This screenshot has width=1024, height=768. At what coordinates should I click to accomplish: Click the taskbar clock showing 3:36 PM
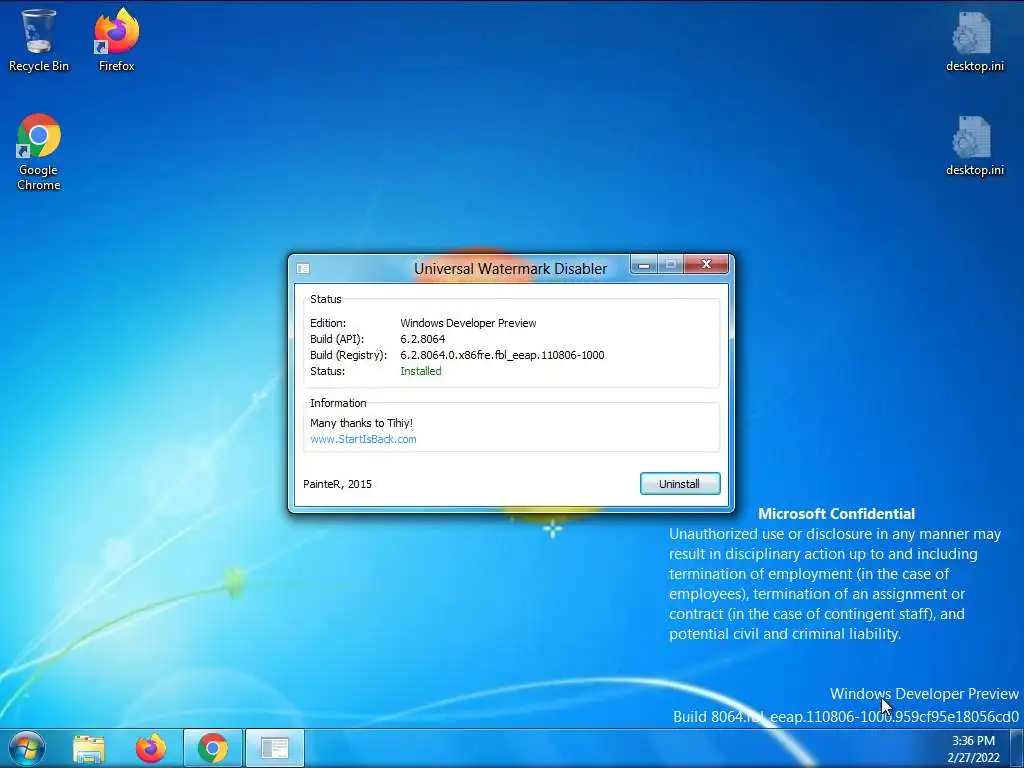[x=973, y=741]
